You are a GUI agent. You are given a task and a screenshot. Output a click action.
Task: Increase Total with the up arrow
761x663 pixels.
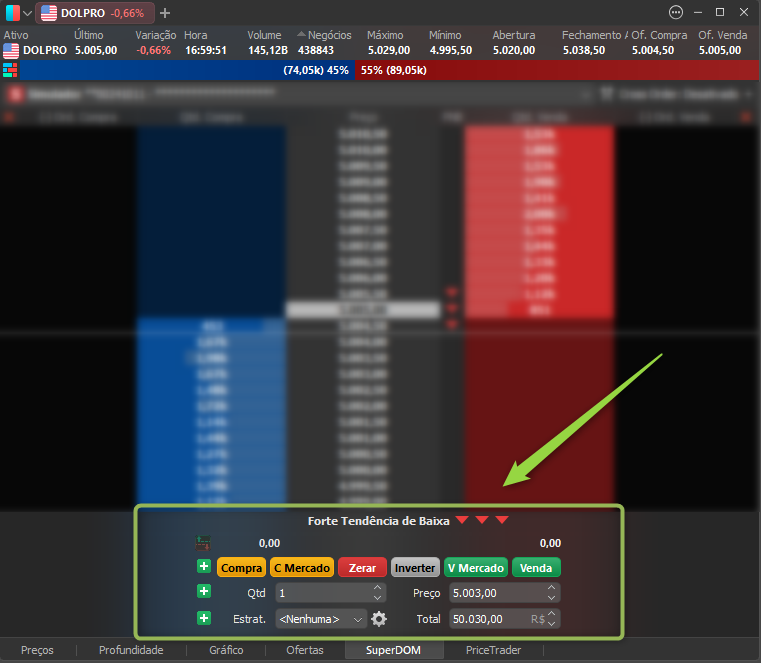pos(551,613)
